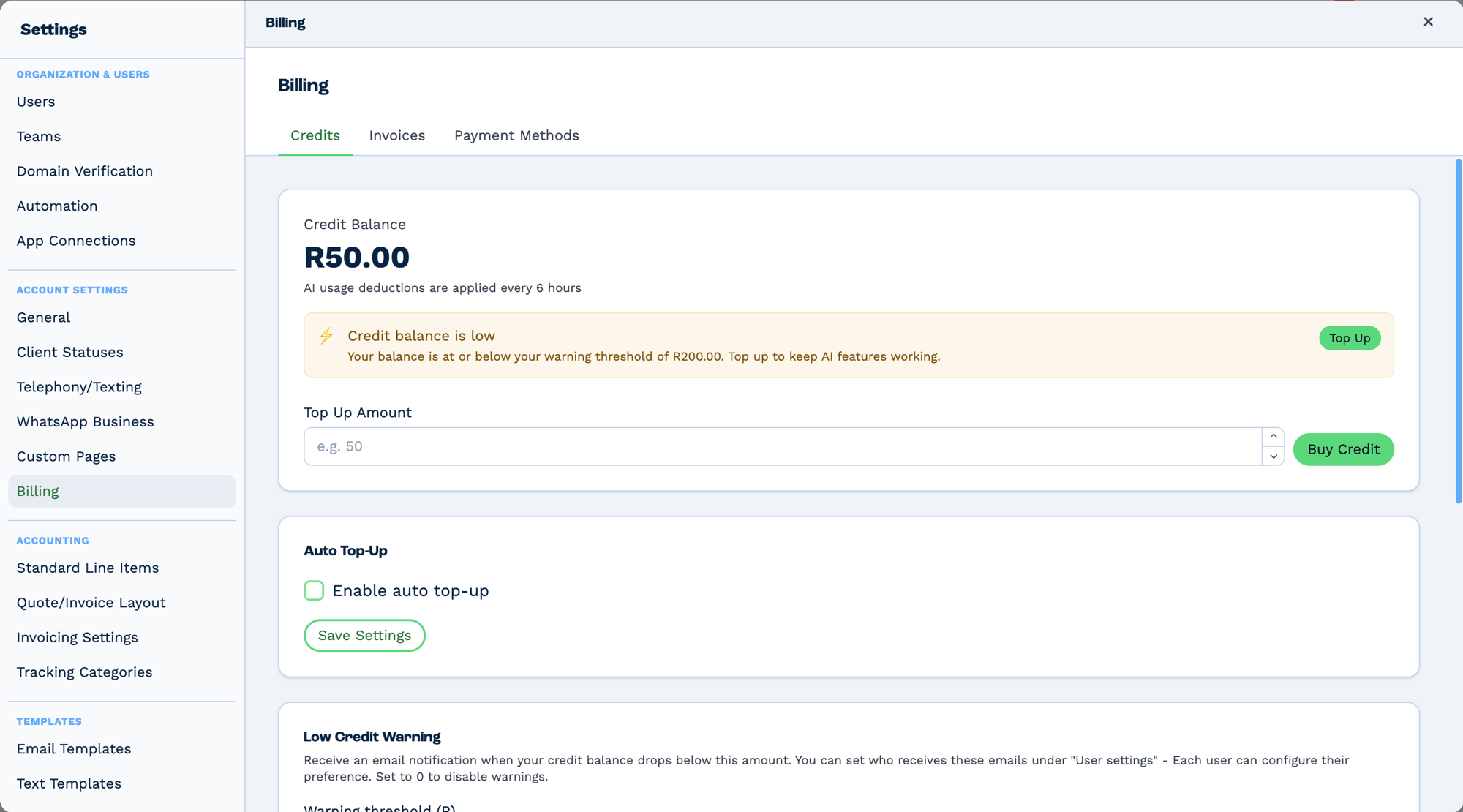
Task: Increase Top Up Amount with up arrow
Action: click(x=1274, y=437)
